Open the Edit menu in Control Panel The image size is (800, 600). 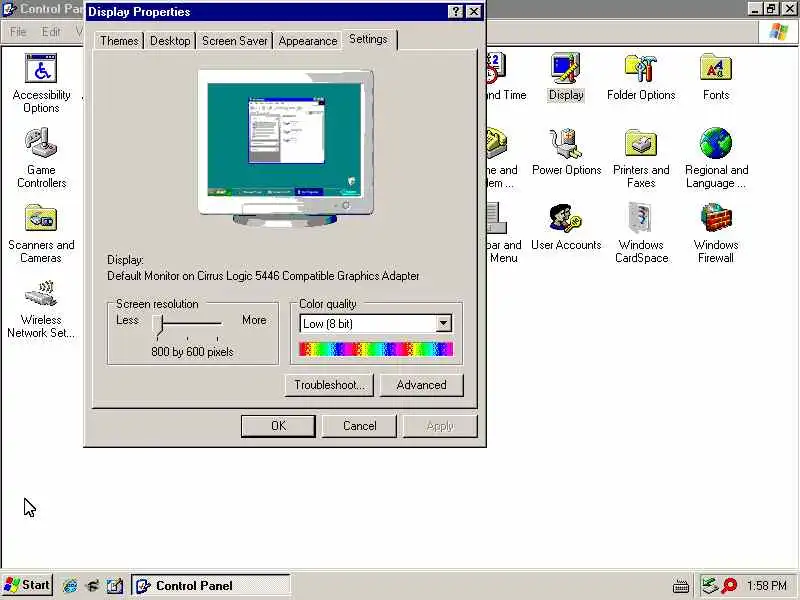click(51, 32)
